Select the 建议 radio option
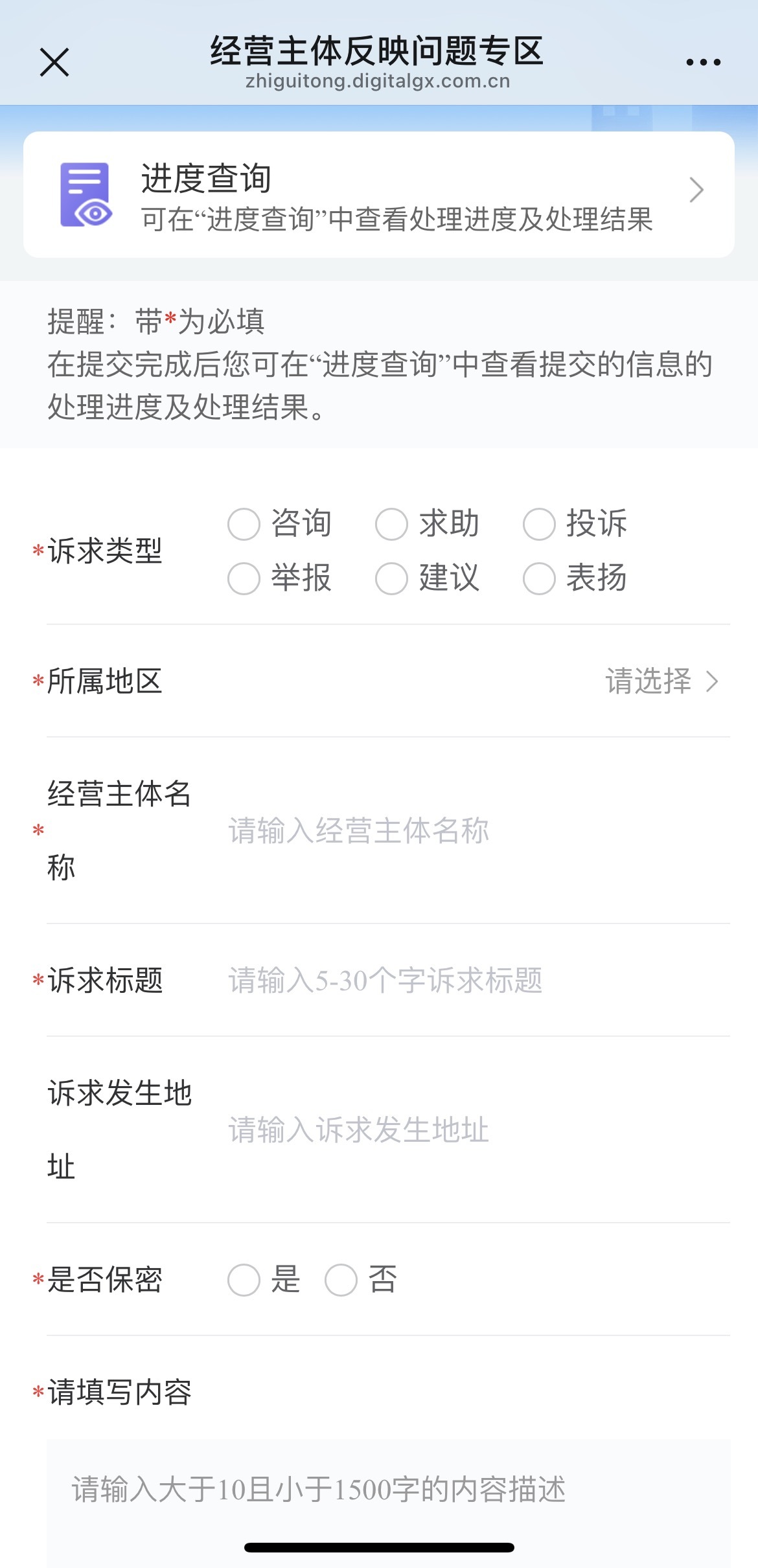This screenshot has width=758, height=1568. [x=392, y=578]
